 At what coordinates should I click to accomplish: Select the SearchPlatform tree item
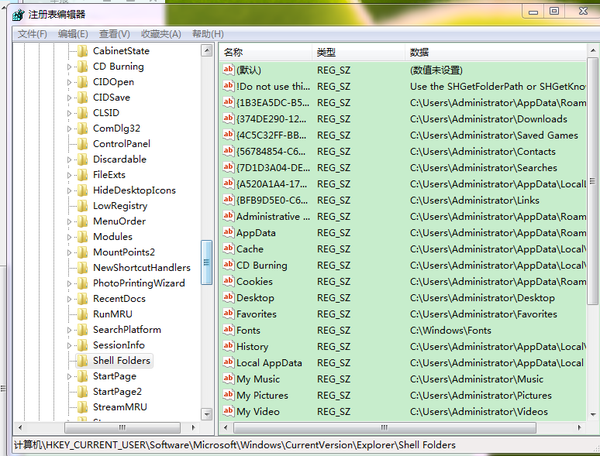click(127, 330)
